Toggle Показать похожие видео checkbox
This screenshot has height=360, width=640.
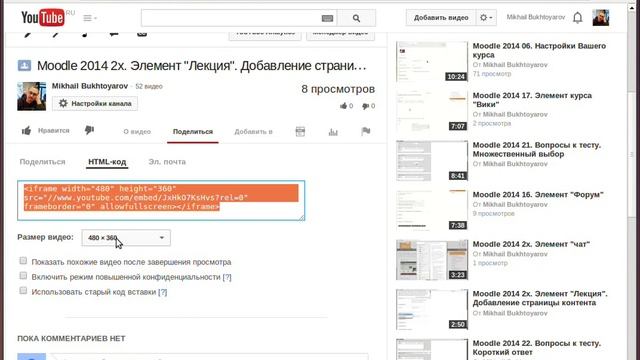[x=23, y=260]
